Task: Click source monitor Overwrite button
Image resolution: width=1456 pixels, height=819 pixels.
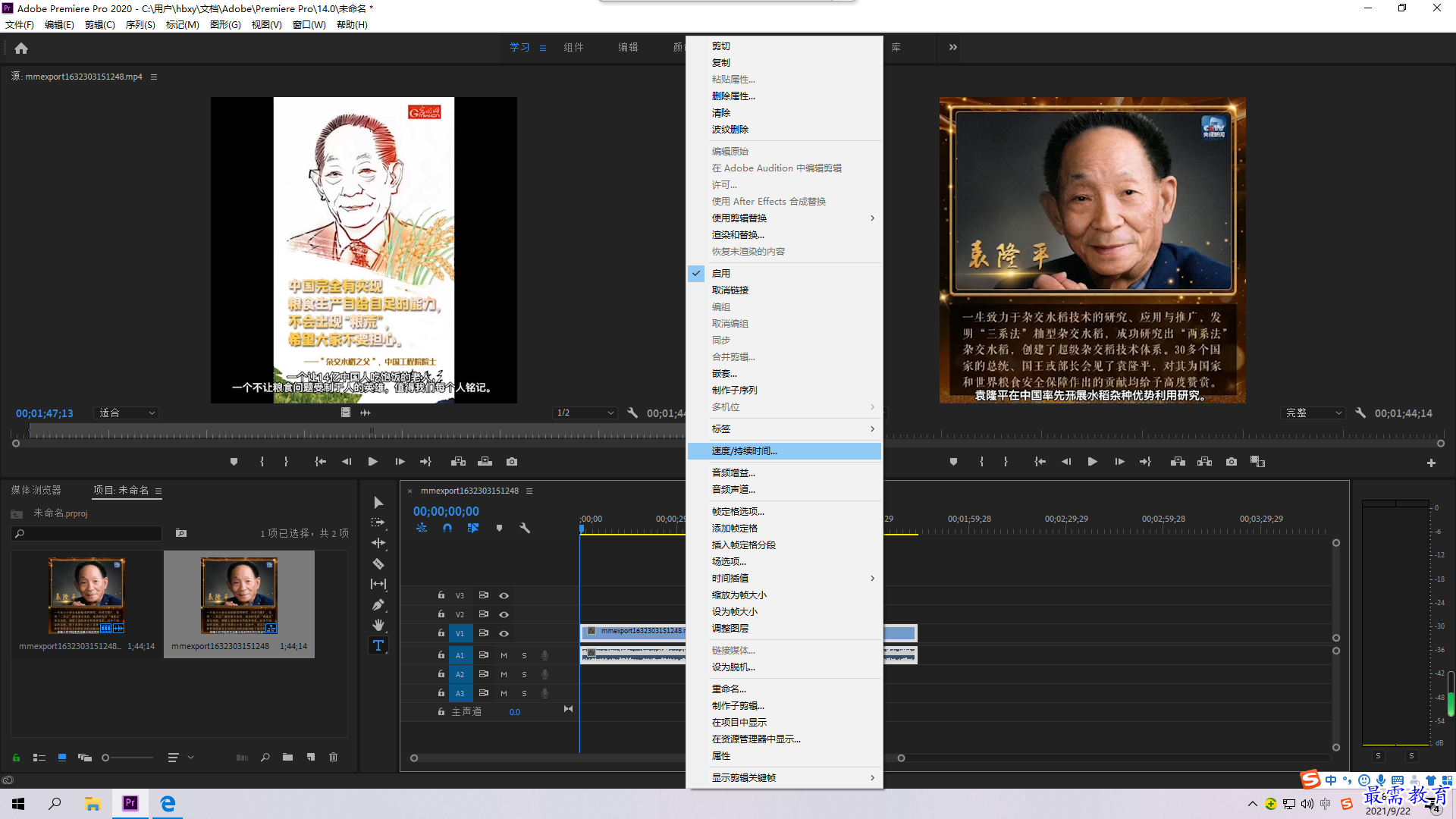Action: click(x=485, y=461)
